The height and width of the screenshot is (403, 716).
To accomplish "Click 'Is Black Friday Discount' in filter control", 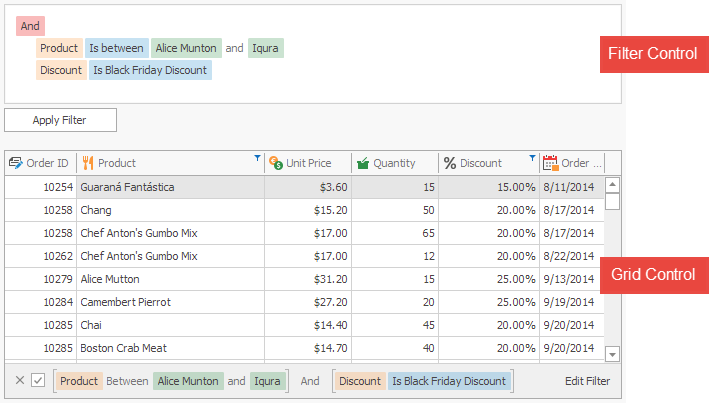I will (150, 70).
